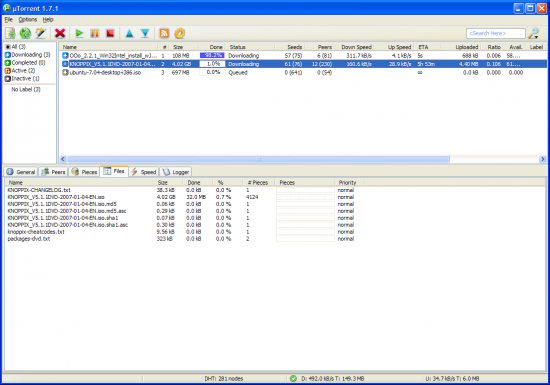550x385 pixels.
Task: Select the OOo_2.2.1_Win32Intel torrent row
Action: [303, 55]
